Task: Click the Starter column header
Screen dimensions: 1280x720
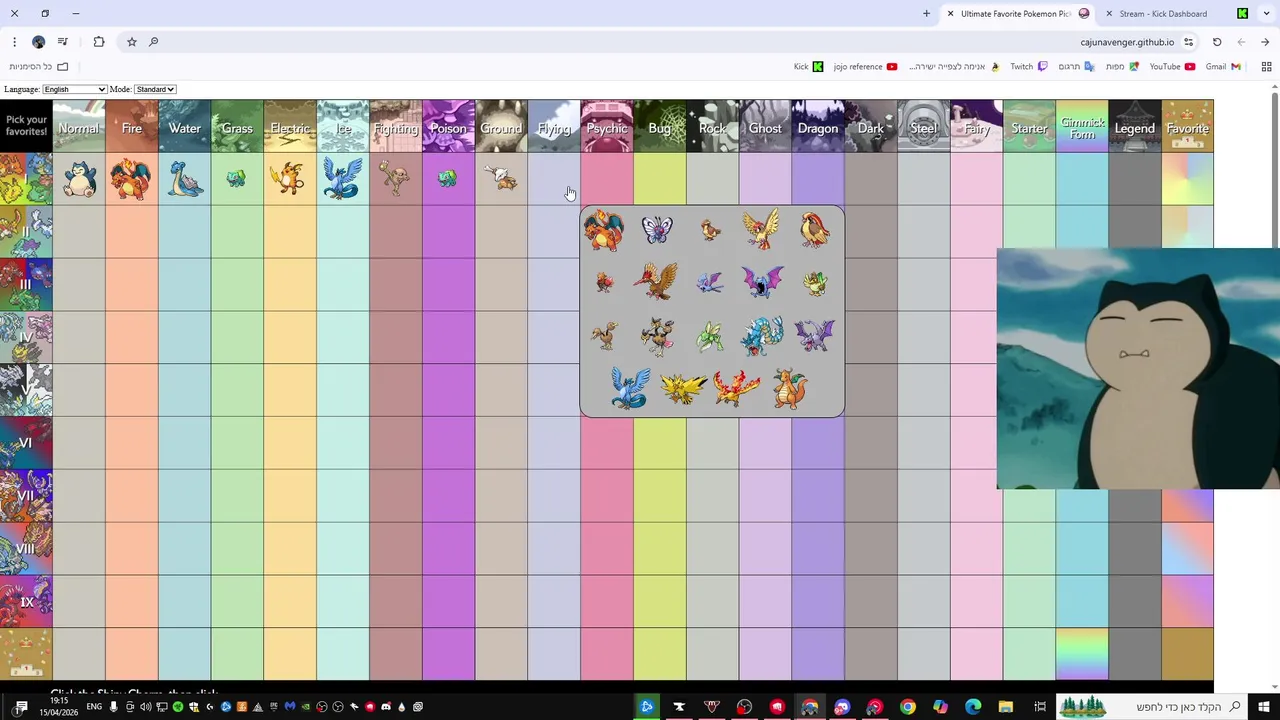Action: (x=1029, y=126)
